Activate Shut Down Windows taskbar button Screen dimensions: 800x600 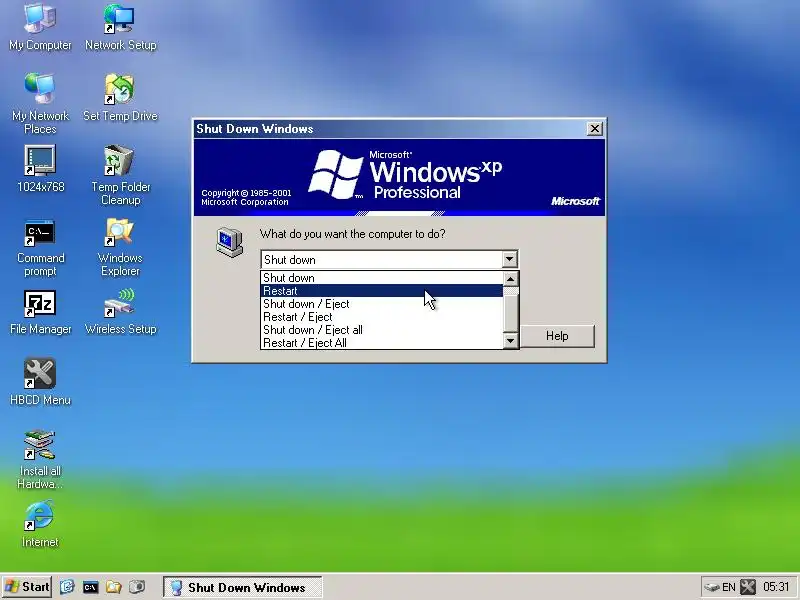(x=243, y=587)
